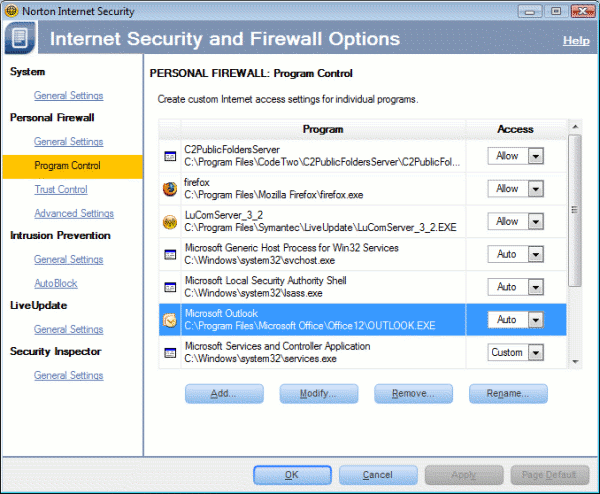This screenshot has width=600, height=494.
Task: Open the Trust Control page
Action: coord(61,189)
